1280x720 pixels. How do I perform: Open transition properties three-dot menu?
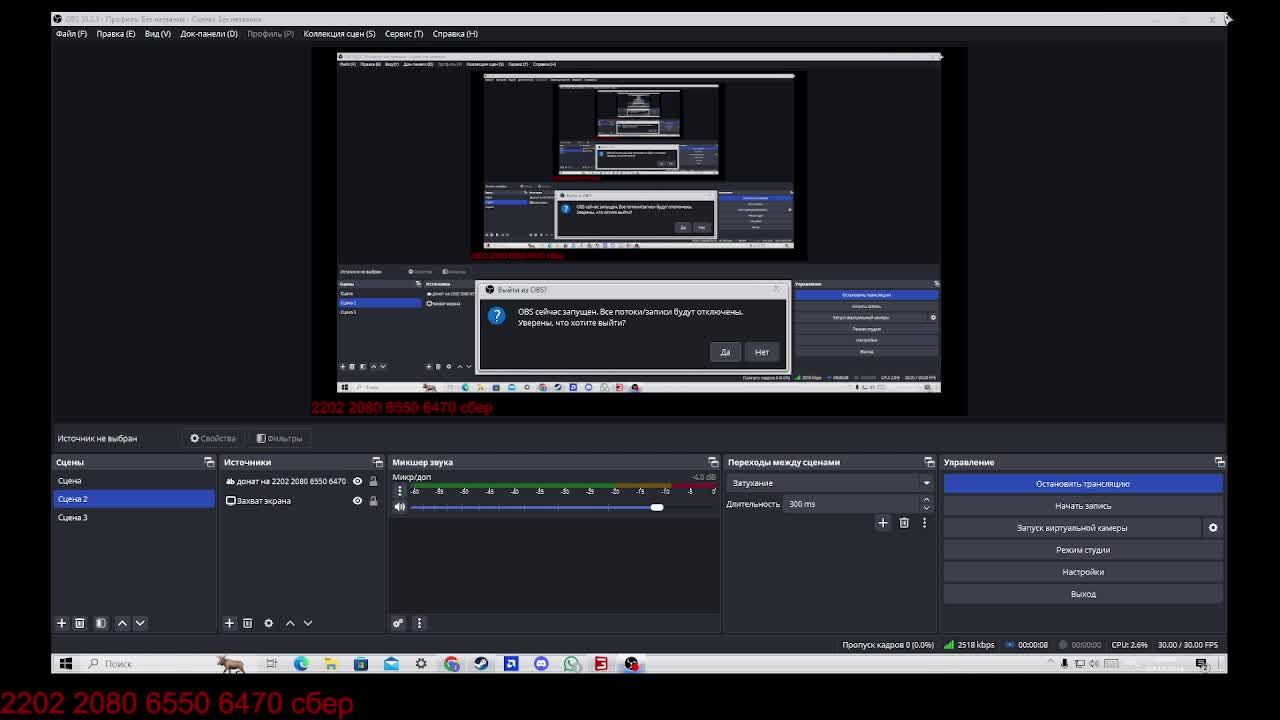point(924,523)
